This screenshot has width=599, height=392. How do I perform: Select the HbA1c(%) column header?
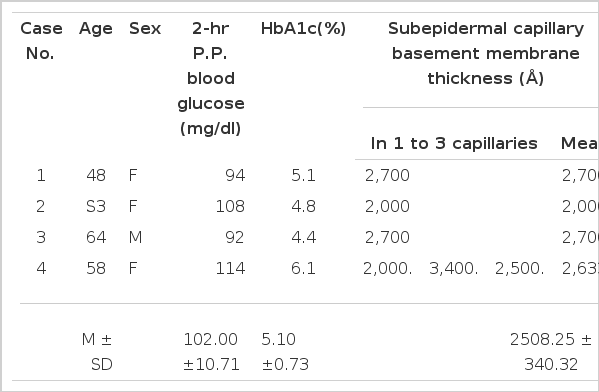pos(303,29)
